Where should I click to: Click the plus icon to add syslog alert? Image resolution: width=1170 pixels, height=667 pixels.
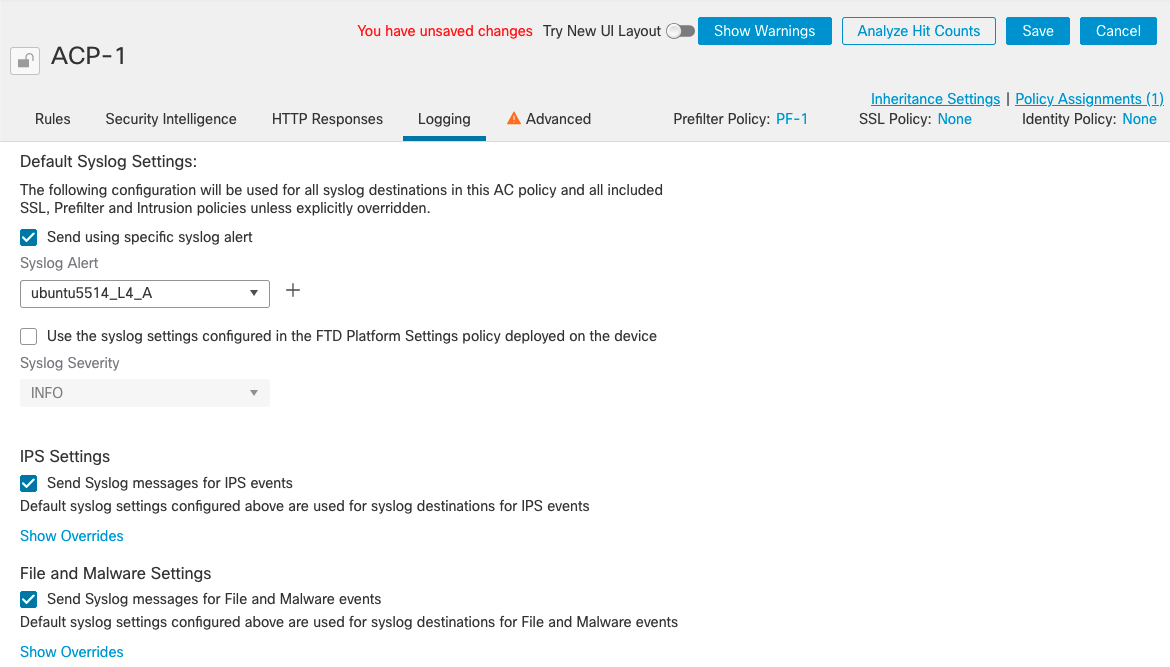(293, 291)
